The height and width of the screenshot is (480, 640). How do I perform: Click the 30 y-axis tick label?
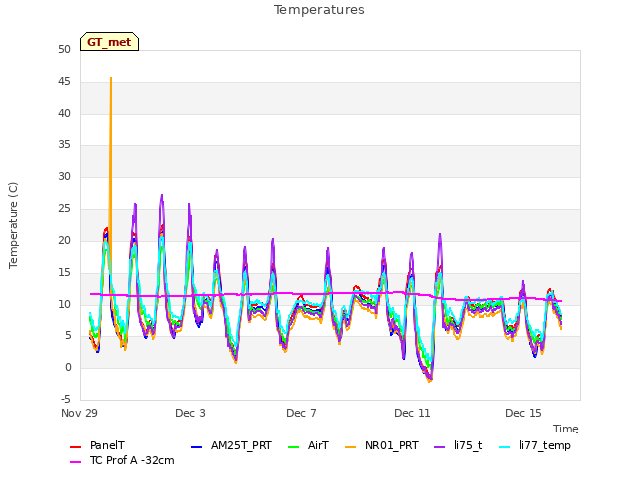[x=64, y=177]
